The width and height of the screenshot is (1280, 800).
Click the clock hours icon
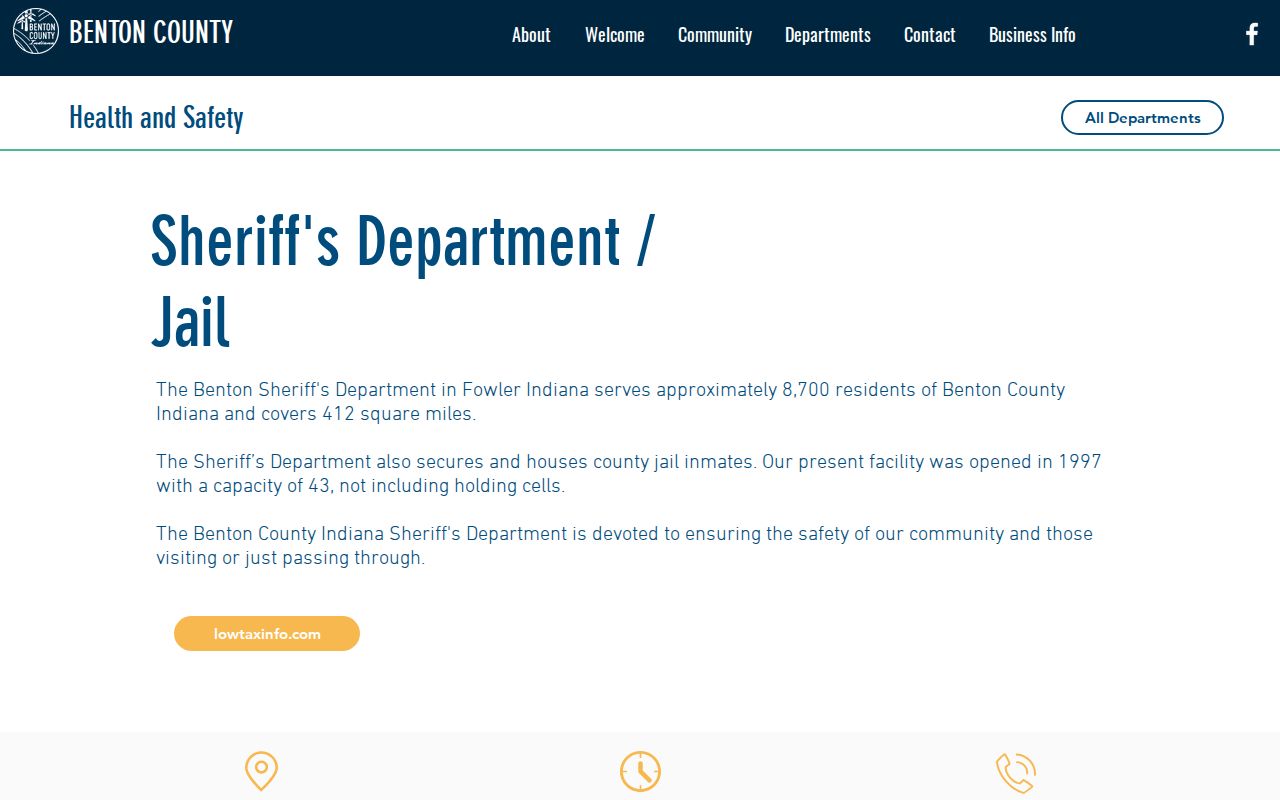point(640,772)
